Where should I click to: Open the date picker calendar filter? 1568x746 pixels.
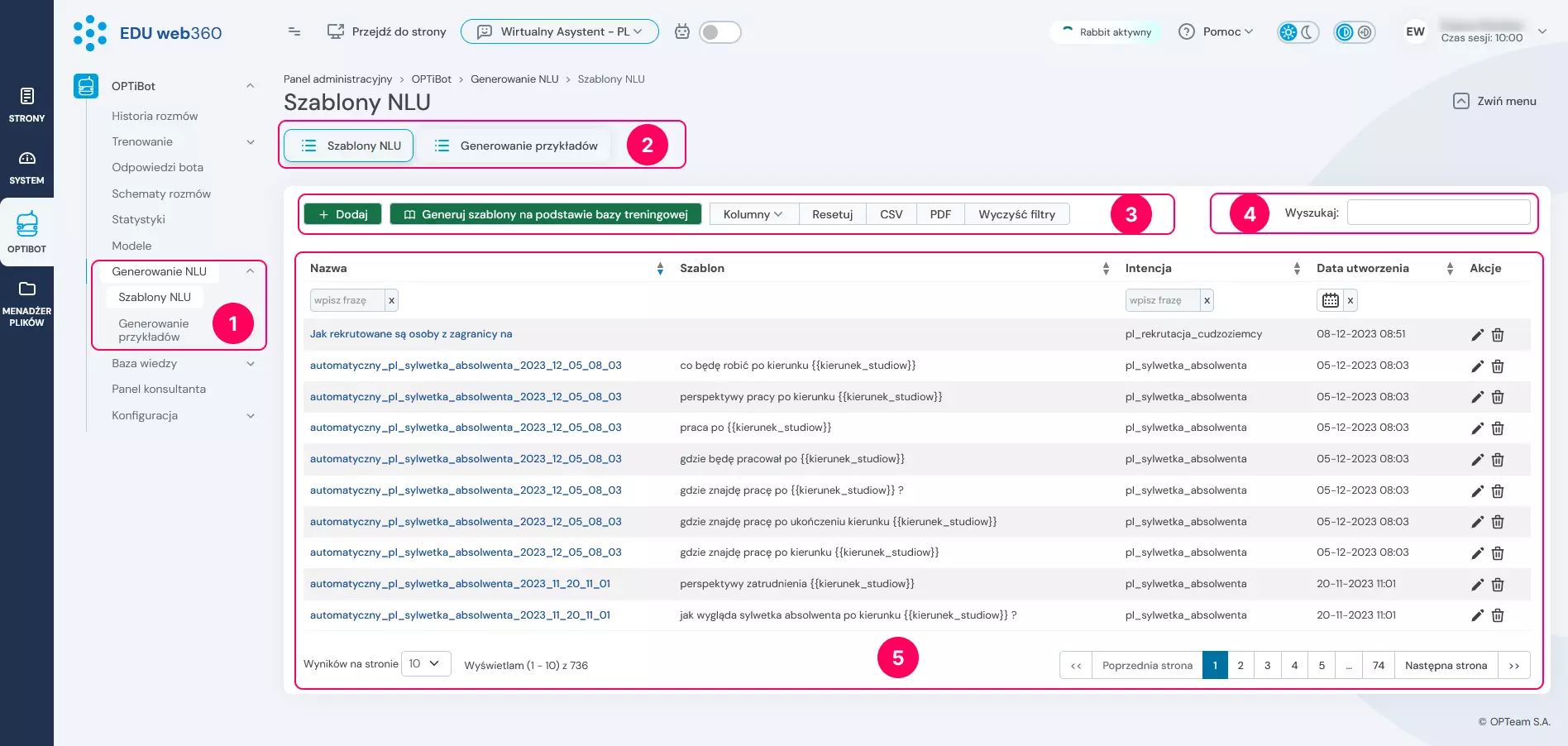click(x=1330, y=300)
